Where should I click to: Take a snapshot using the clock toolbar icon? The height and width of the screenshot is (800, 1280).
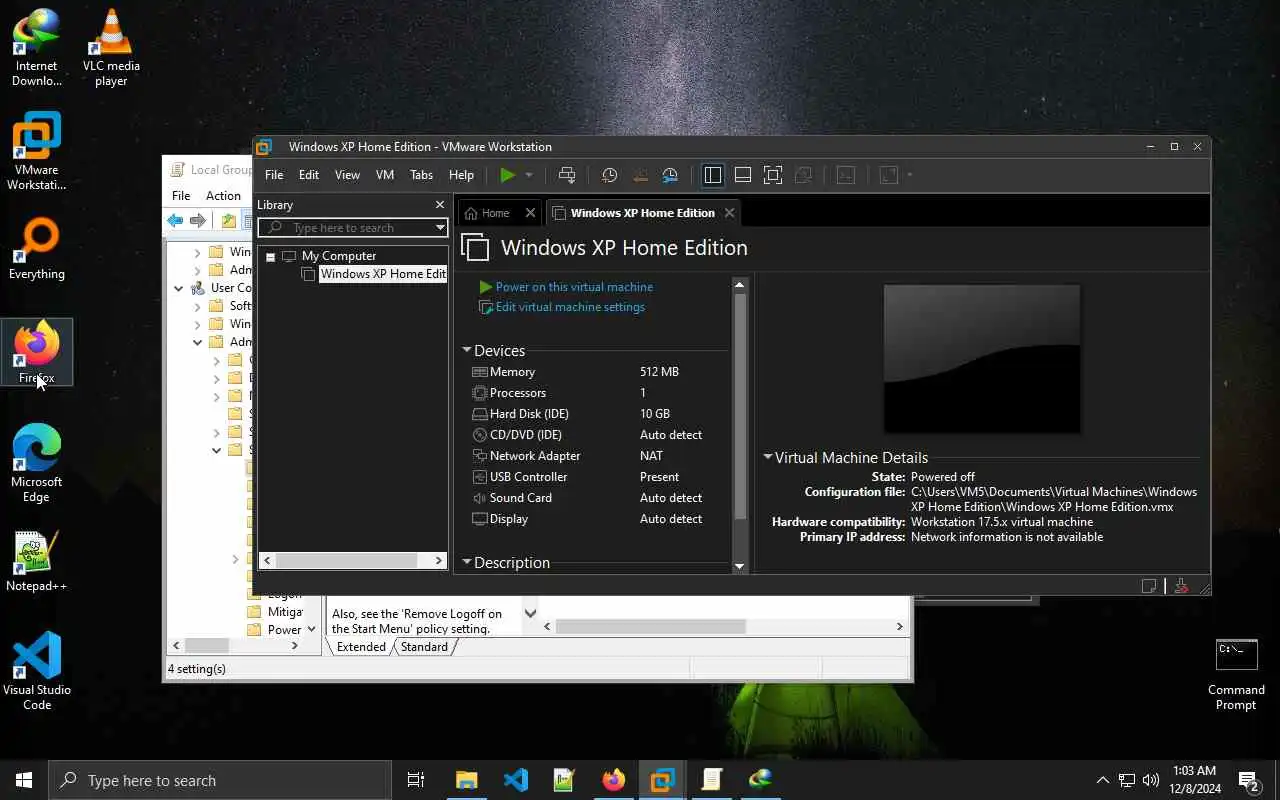(x=609, y=175)
